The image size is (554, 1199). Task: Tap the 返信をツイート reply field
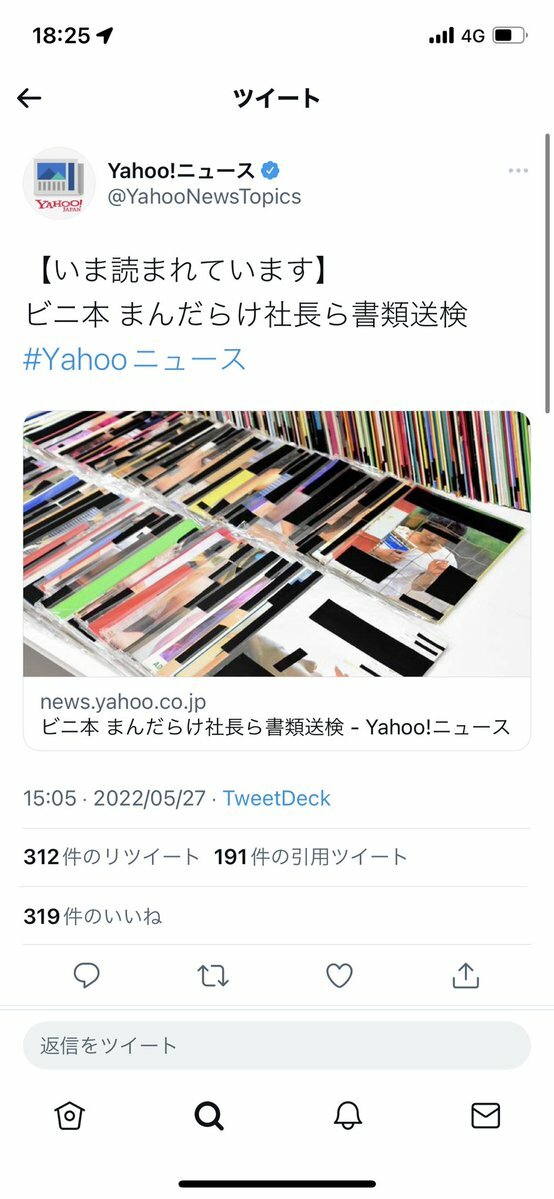point(277,1045)
